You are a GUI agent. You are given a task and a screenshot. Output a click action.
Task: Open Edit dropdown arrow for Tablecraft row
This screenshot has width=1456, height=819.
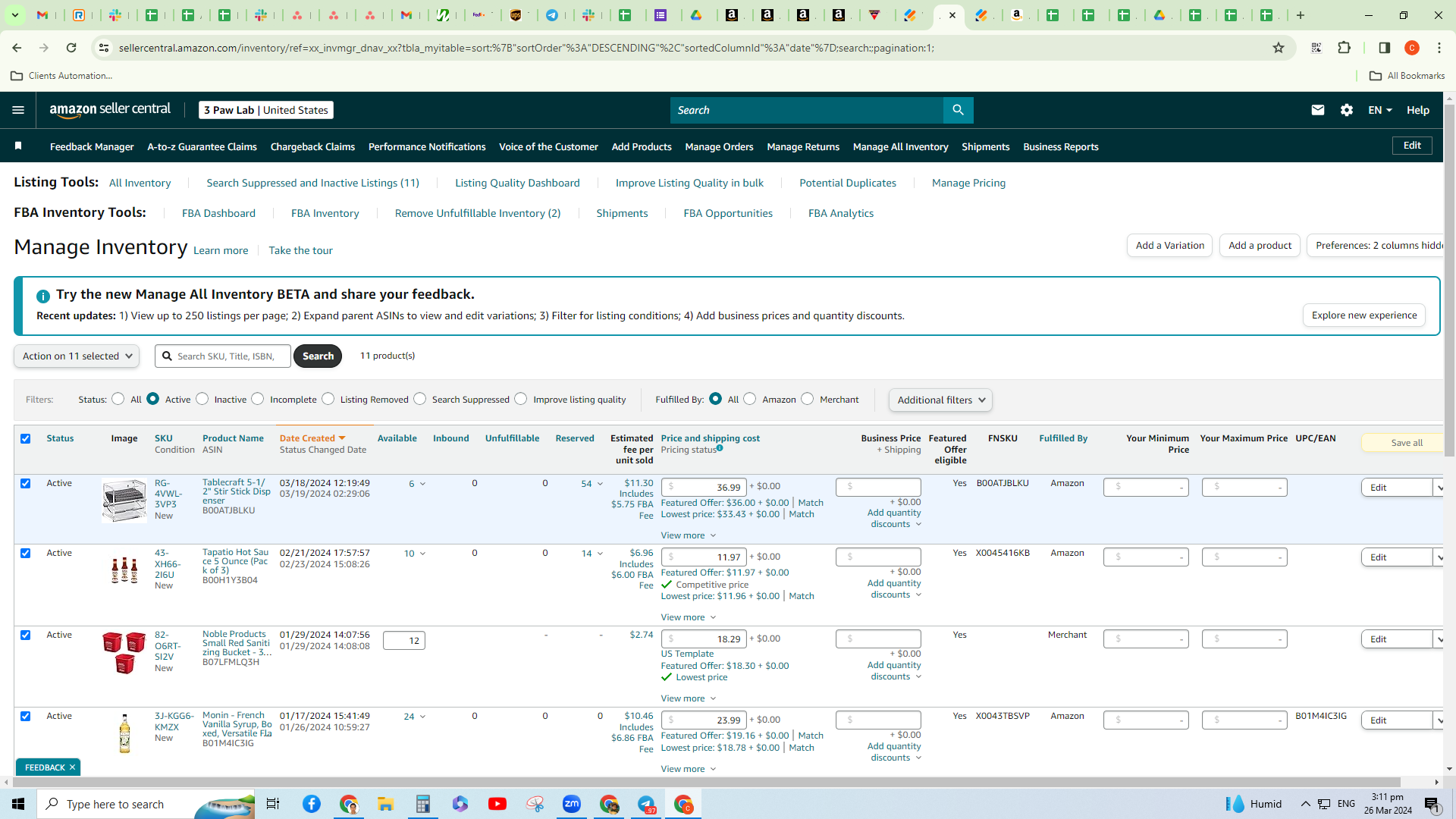click(x=1439, y=488)
